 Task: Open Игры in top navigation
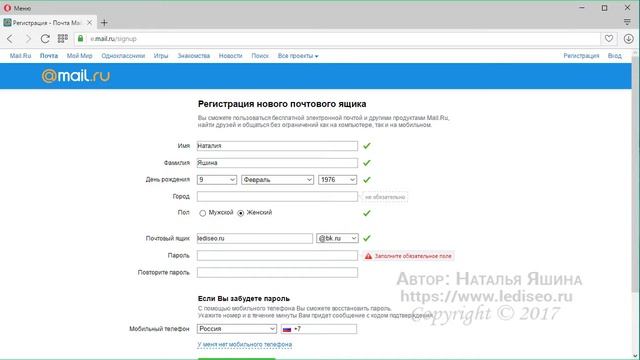point(161,56)
